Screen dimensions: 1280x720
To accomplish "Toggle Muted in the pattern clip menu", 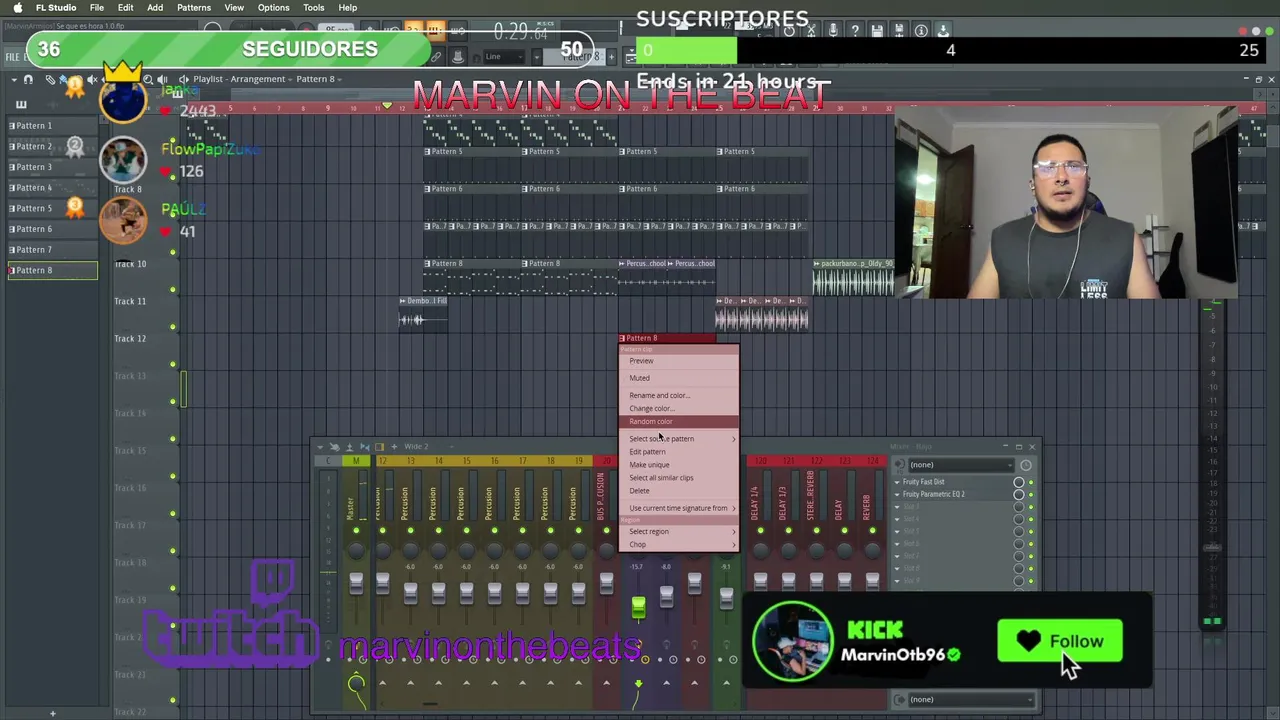I will 679,378.
